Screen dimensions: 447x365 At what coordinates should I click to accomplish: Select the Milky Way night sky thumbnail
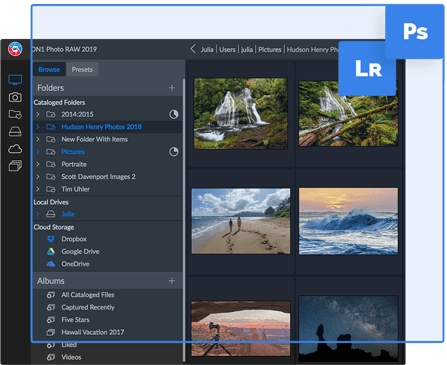348,329
